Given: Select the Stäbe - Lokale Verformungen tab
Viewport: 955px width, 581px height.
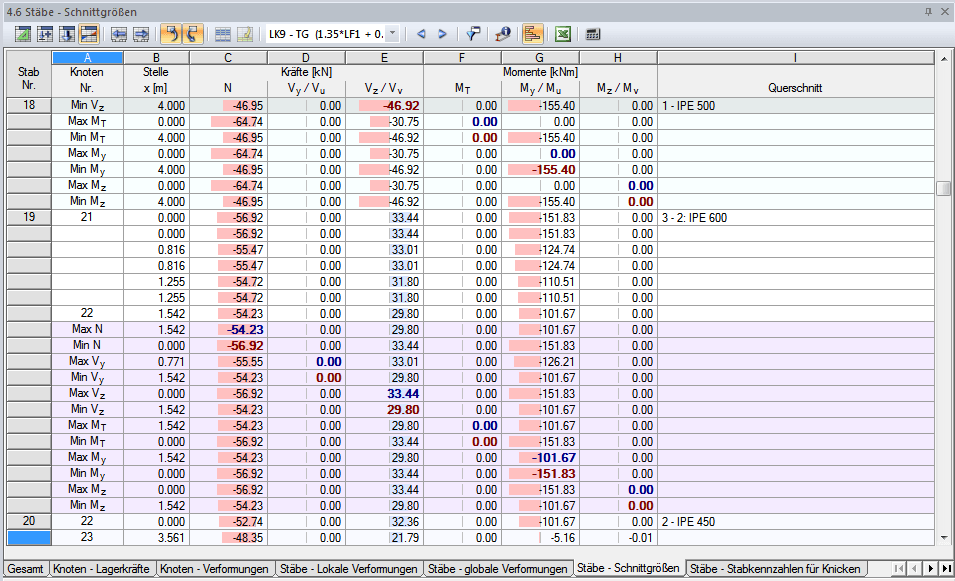Looking at the screenshot, I should [348, 569].
